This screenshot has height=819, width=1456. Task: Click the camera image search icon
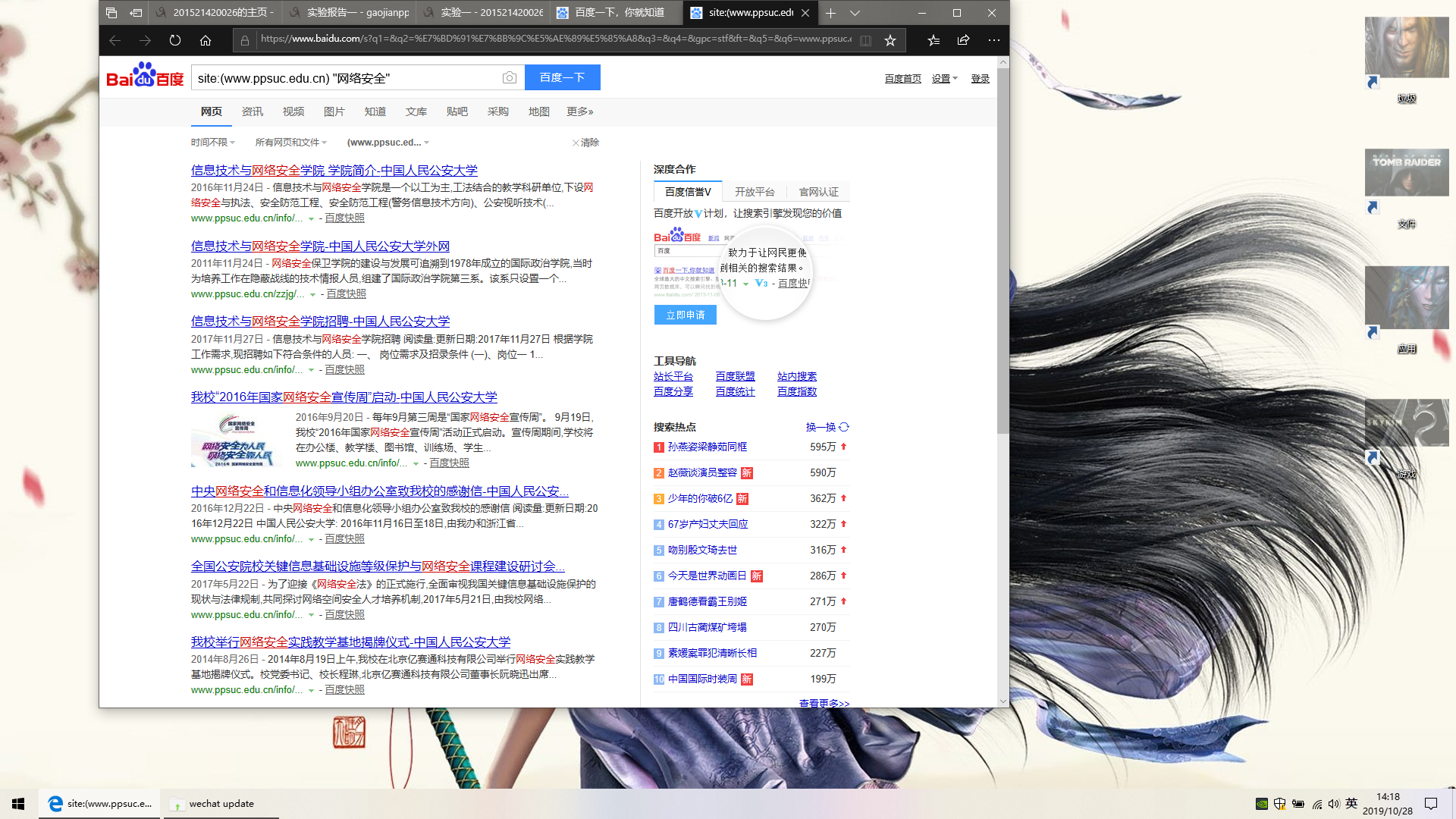510,77
